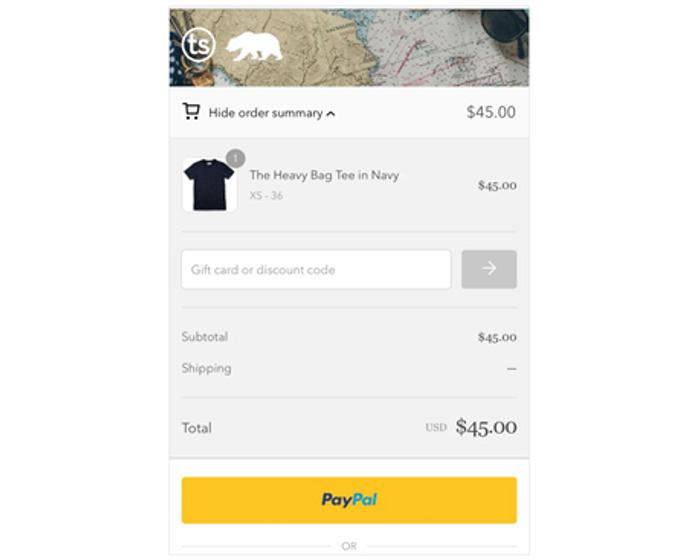
Task: Focus the gift card or discount code field
Action: [316, 270]
